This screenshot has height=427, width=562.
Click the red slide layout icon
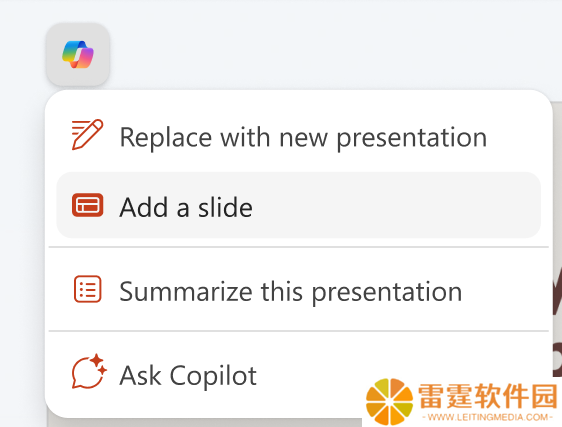[x=87, y=205]
